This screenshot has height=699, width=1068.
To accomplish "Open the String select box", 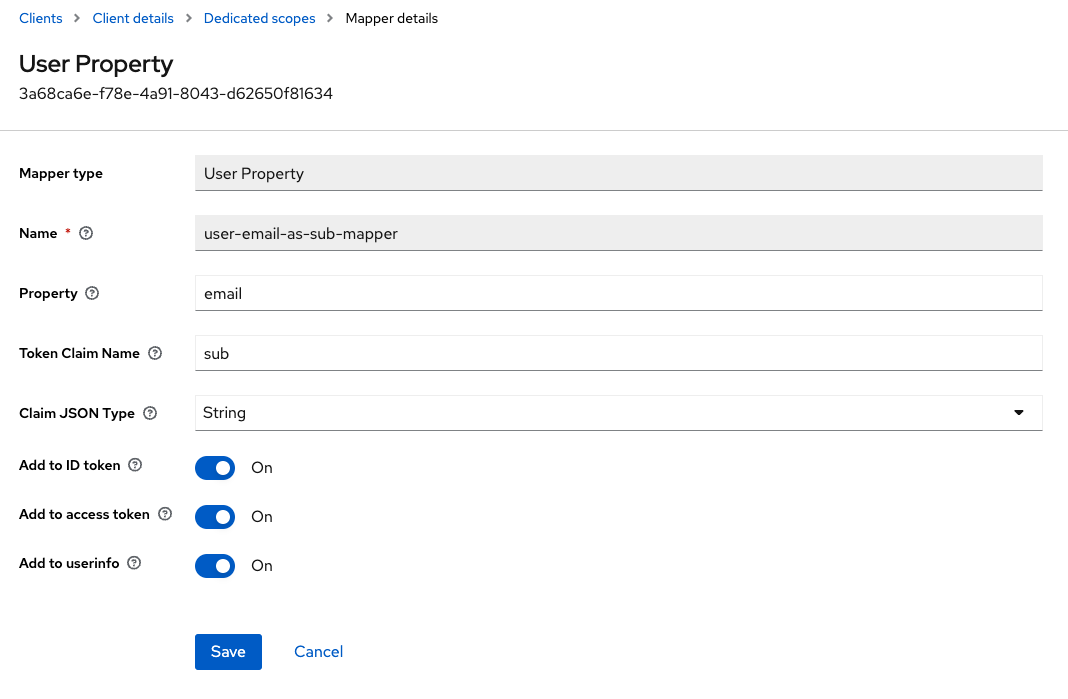I will coord(618,413).
